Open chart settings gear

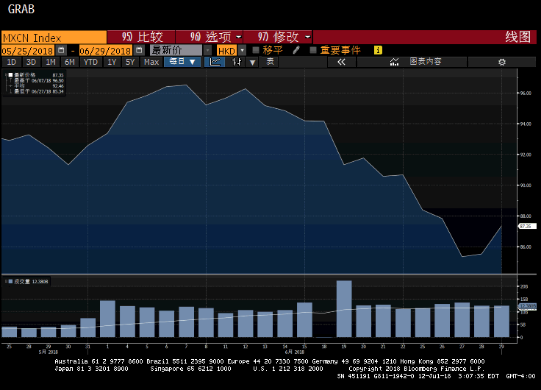[x=502, y=62]
